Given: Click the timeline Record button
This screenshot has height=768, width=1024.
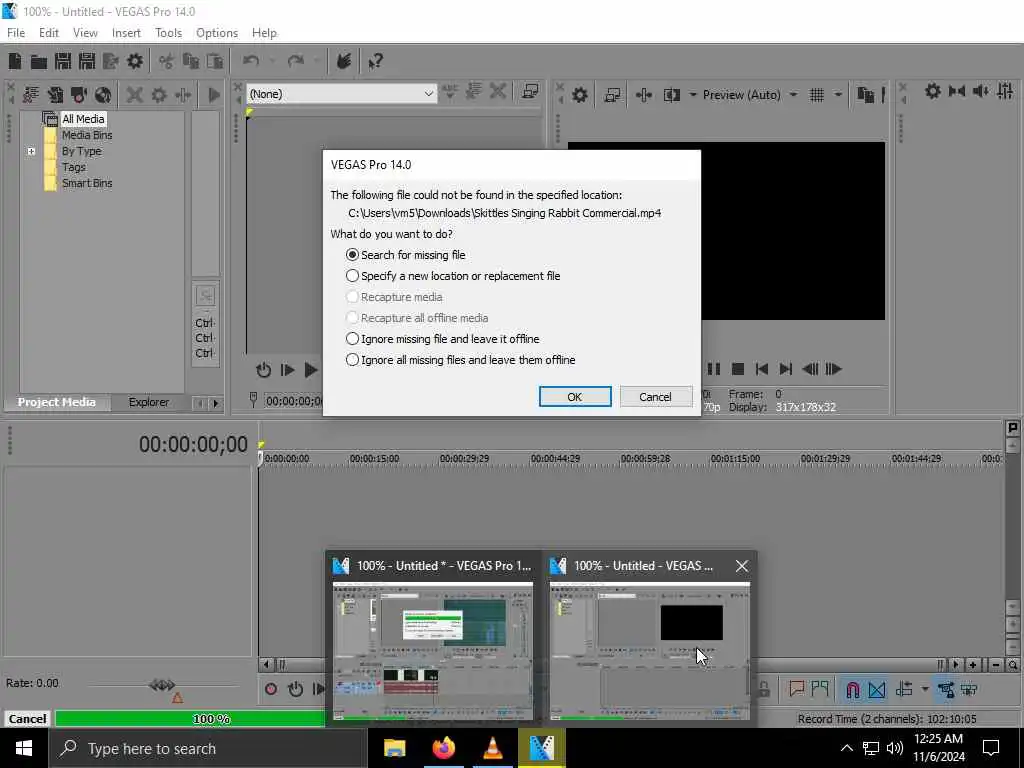Looking at the screenshot, I should click(x=271, y=689).
